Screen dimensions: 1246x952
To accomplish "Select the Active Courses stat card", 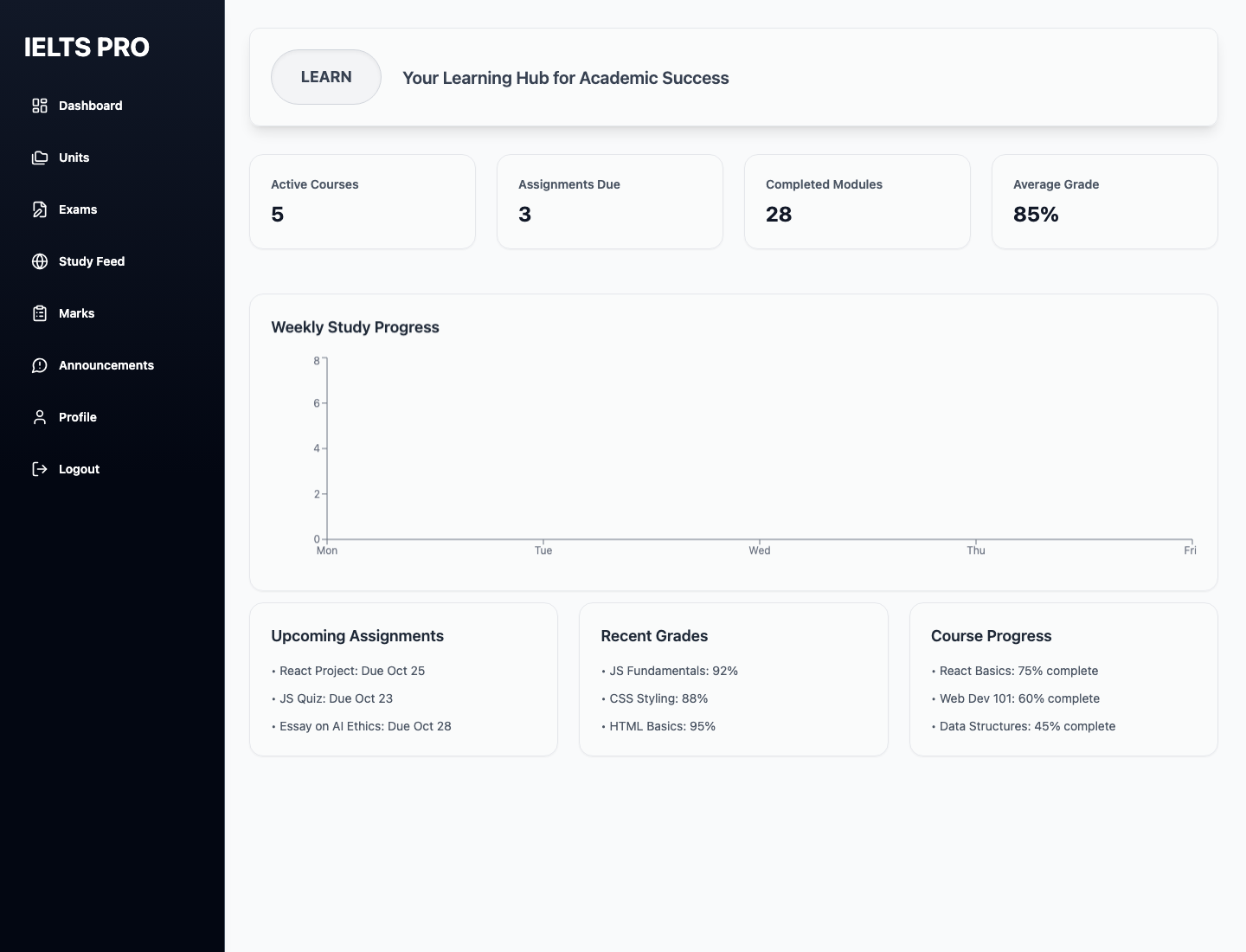I will (363, 202).
